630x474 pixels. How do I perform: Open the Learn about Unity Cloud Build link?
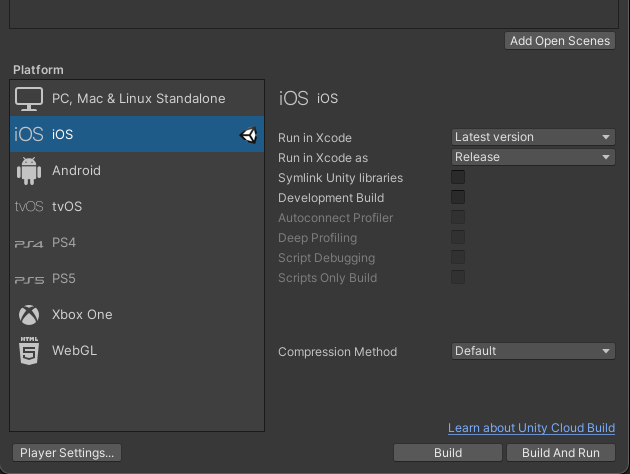click(x=531, y=428)
